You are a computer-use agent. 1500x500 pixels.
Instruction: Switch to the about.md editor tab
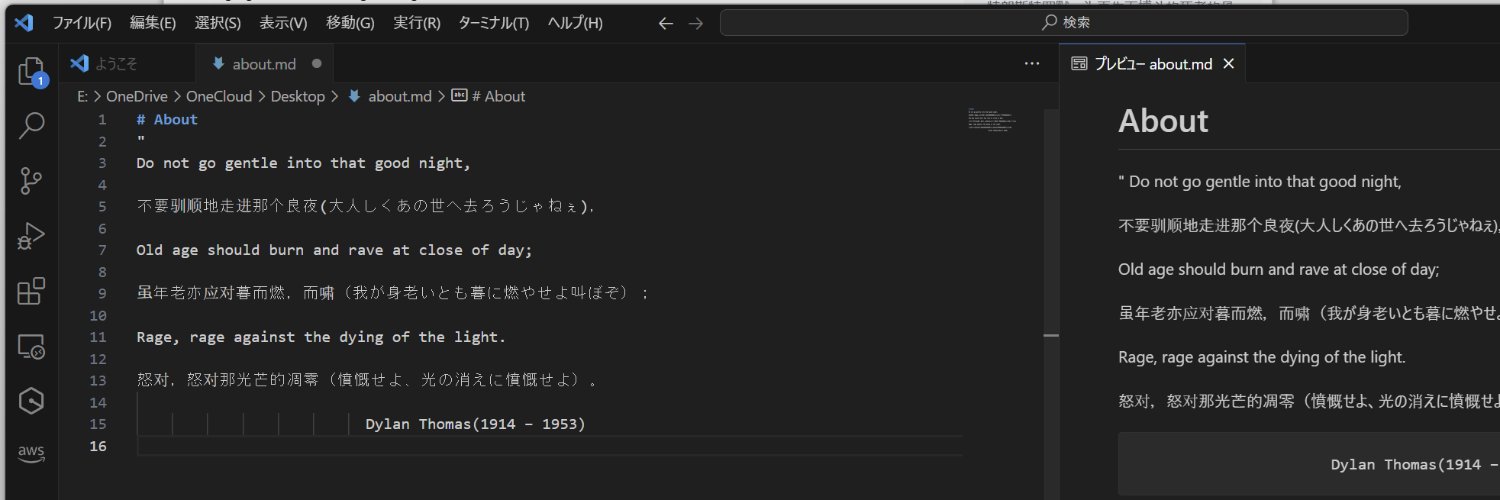coord(264,63)
